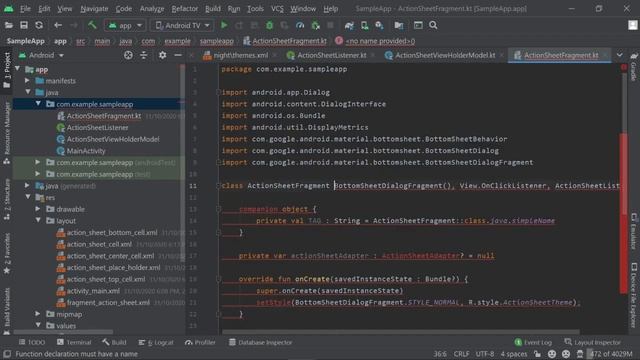
Task: Click the Sync Project with Gradle icon
Action: [x=349, y=25]
